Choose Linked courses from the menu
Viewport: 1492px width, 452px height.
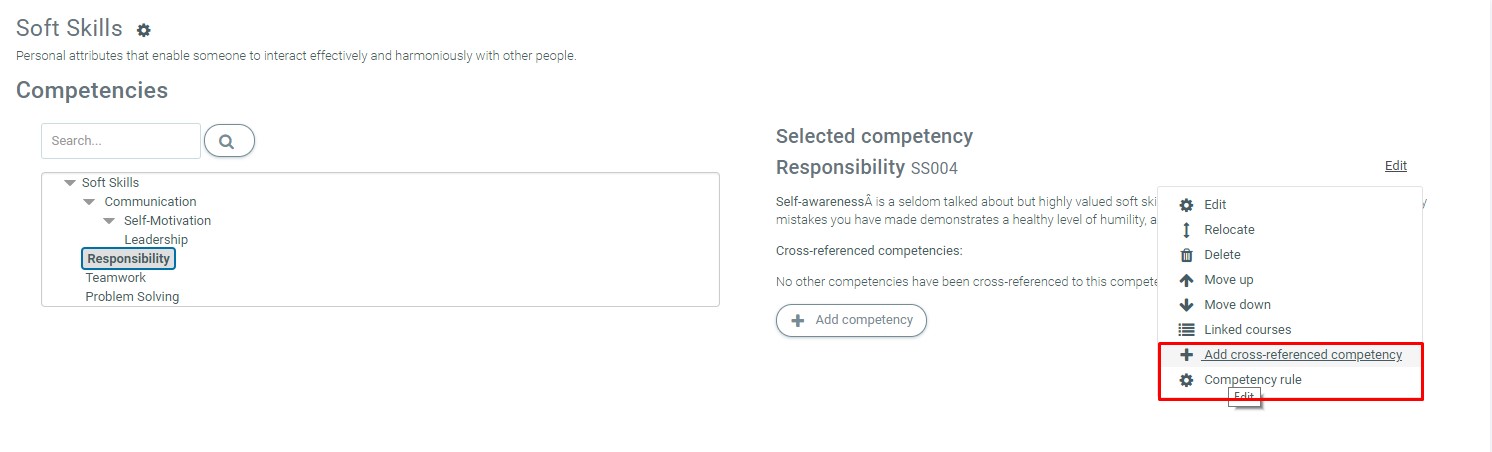[1247, 330]
